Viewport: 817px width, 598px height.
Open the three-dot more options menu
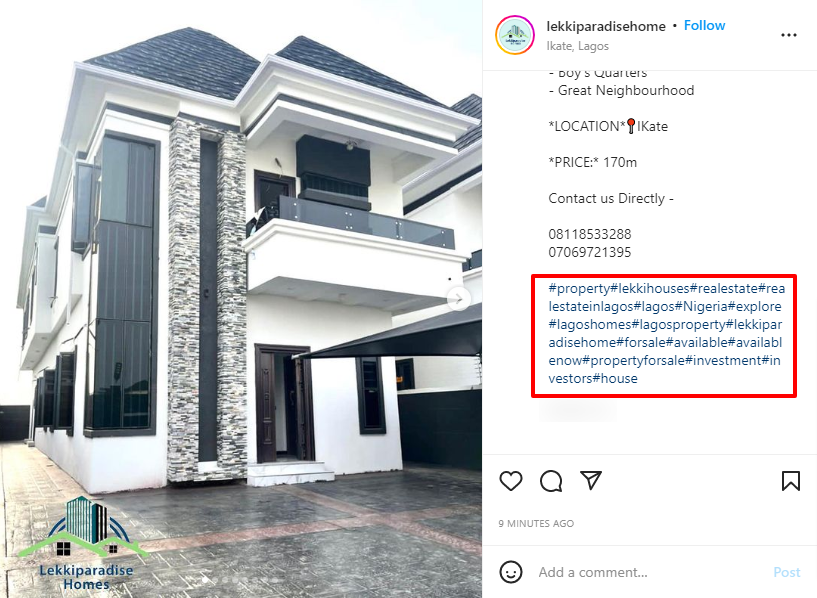coord(789,35)
